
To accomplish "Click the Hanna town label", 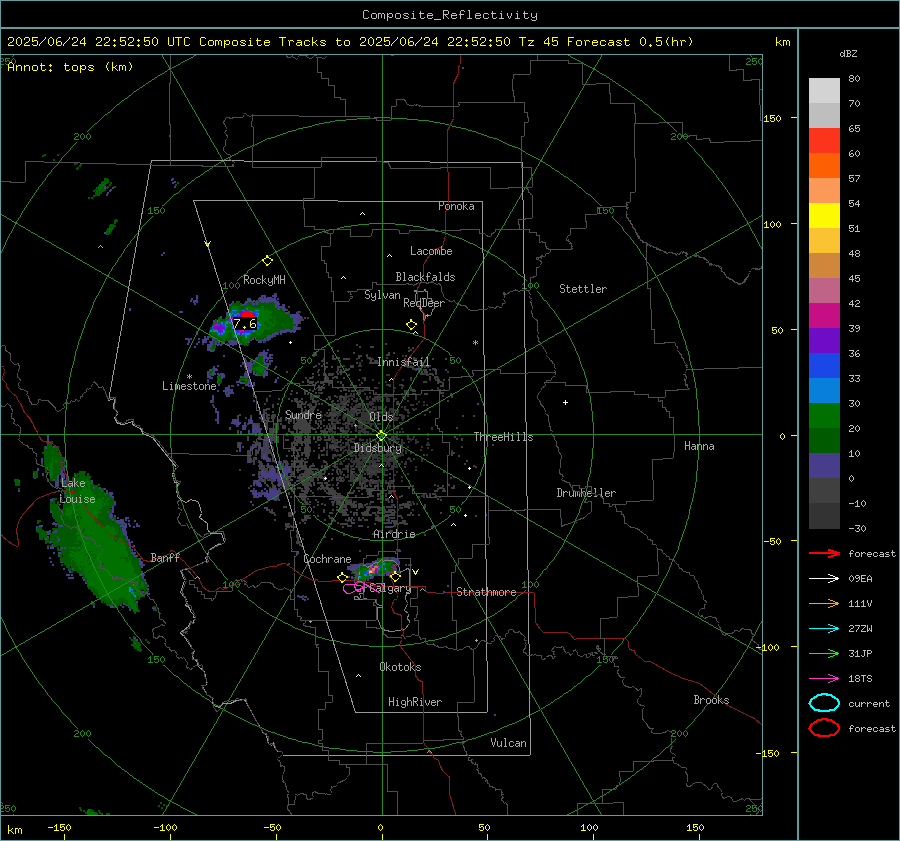I will (x=699, y=446).
